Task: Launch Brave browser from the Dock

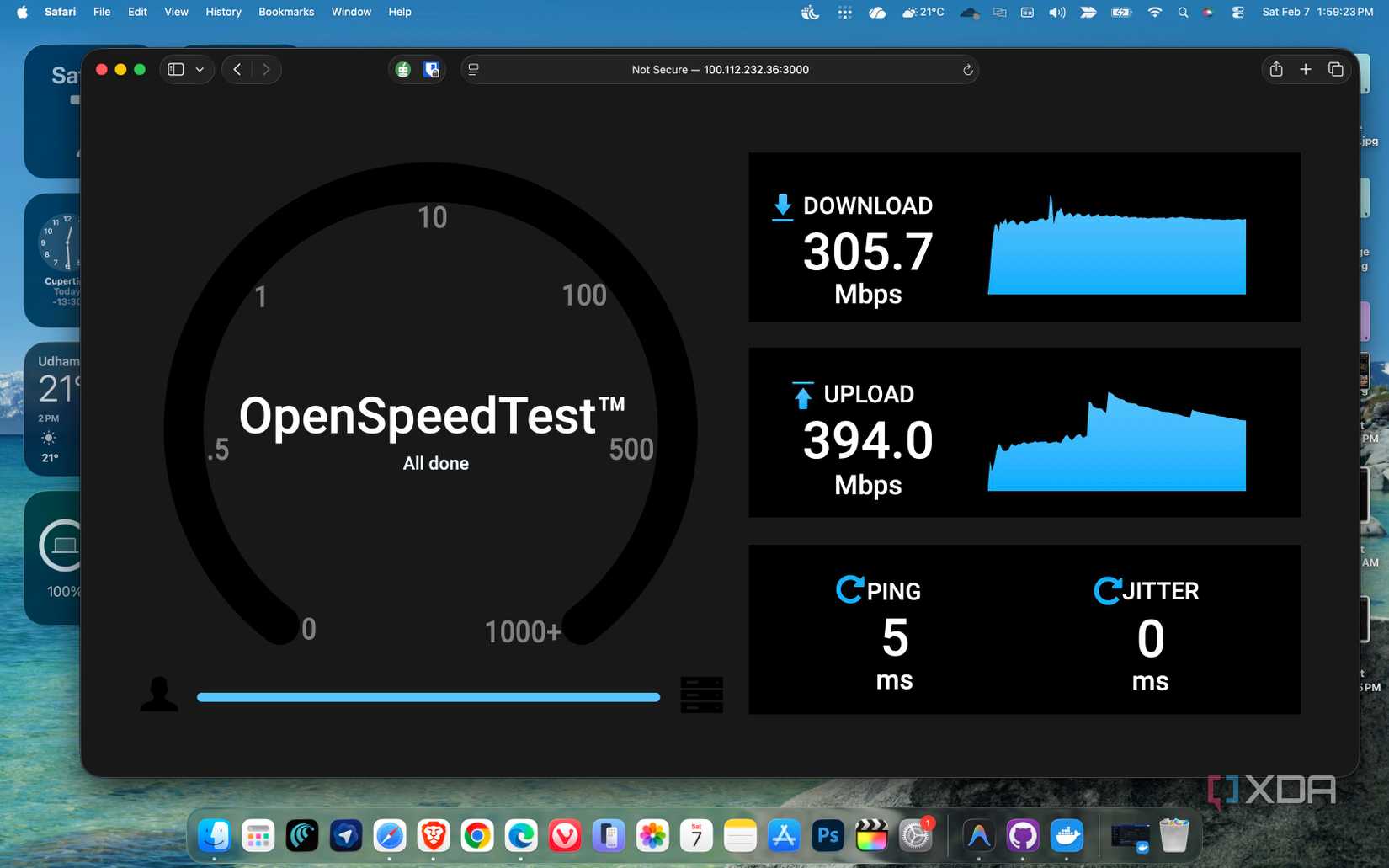Action: tap(434, 836)
